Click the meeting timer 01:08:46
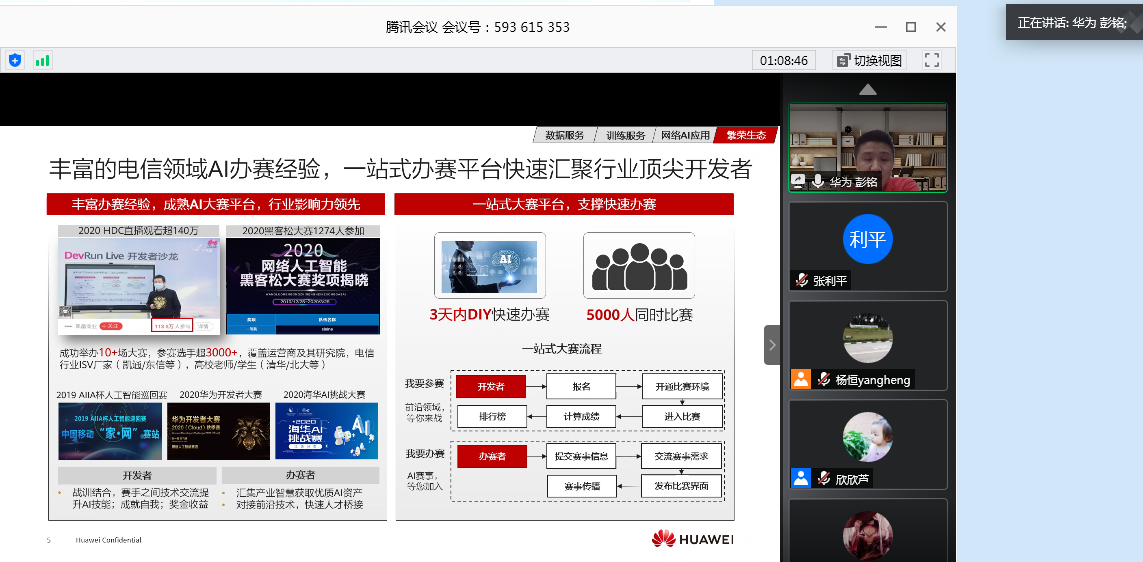Image resolution: width=1143 pixels, height=562 pixels. (x=784, y=60)
